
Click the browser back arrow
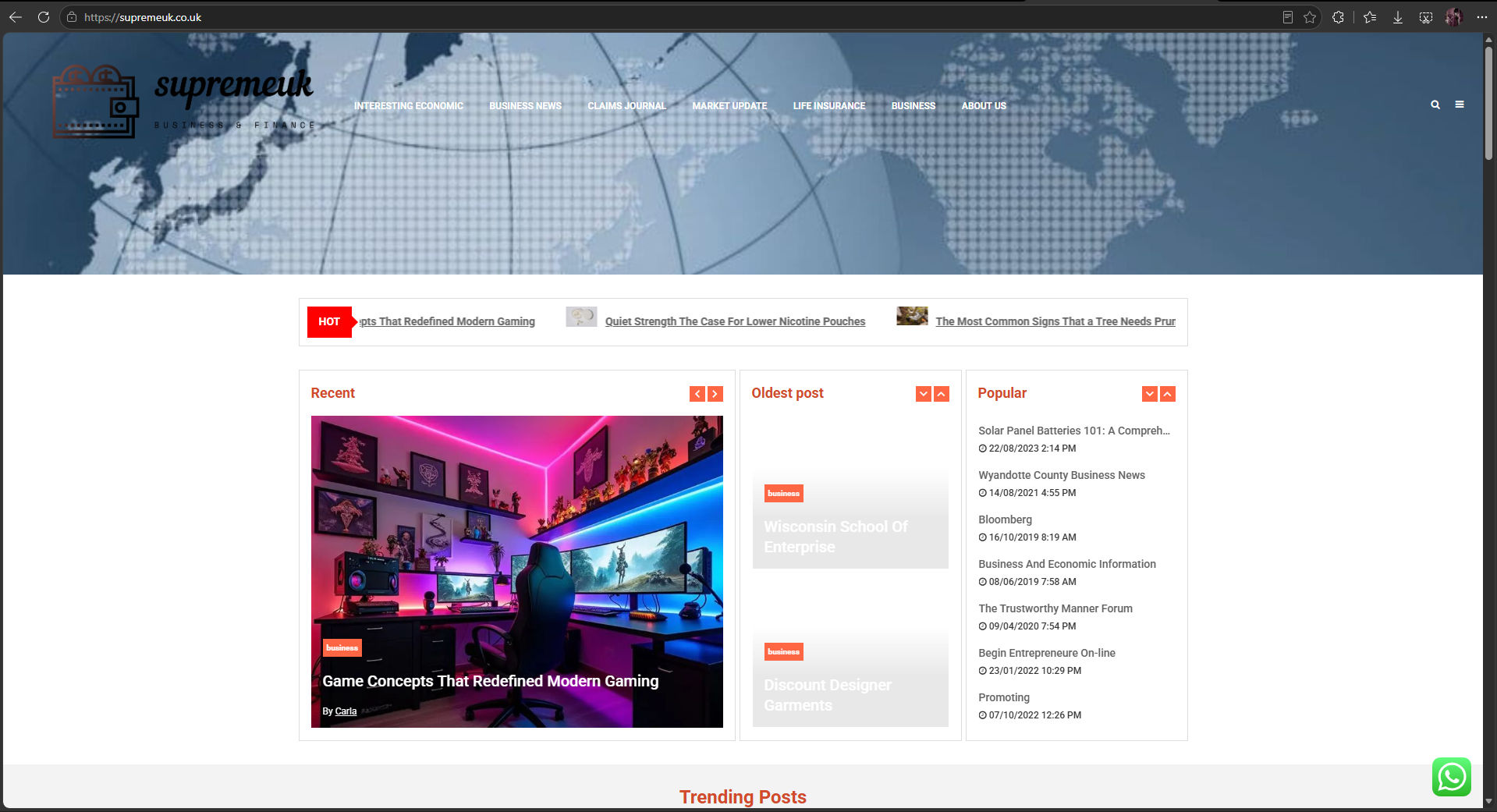click(16, 17)
